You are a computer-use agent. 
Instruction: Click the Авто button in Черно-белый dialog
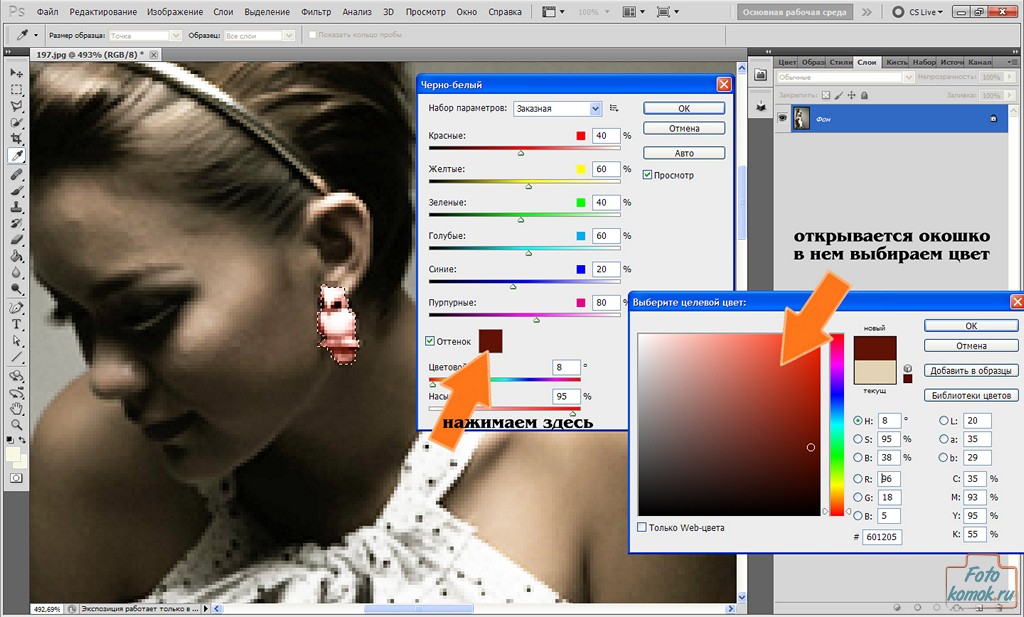(684, 153)
